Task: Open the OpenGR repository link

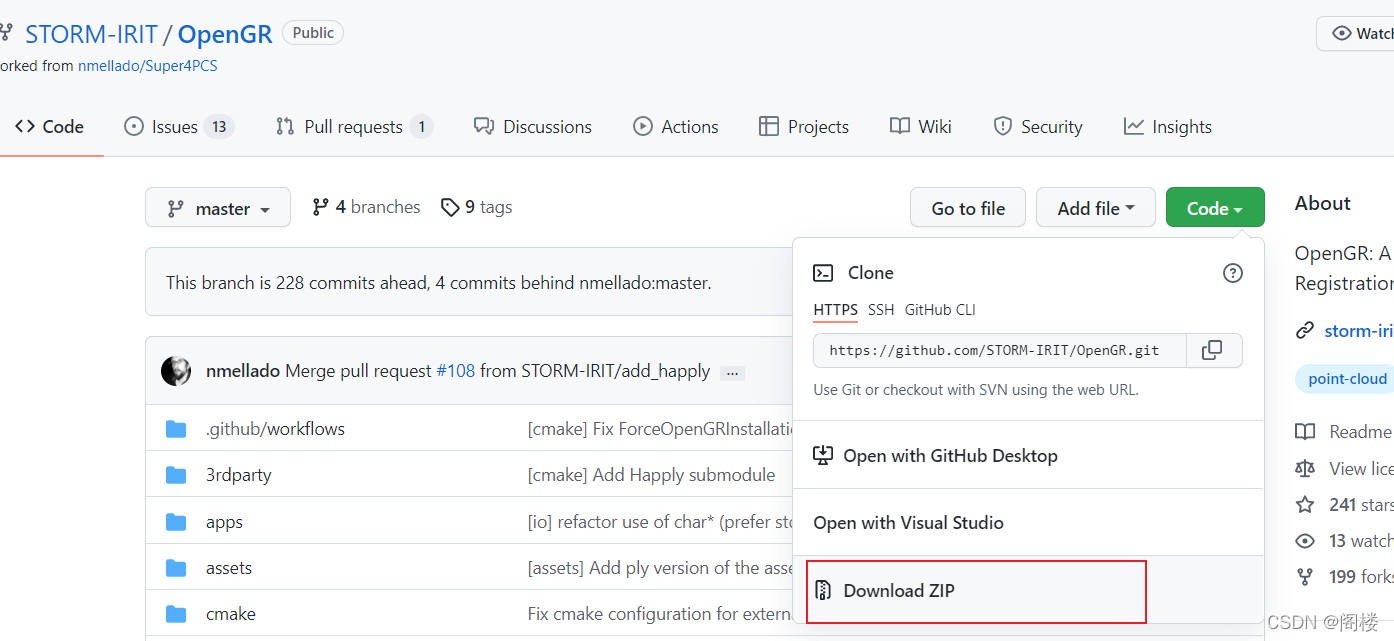Action: (x=225, y=34)
